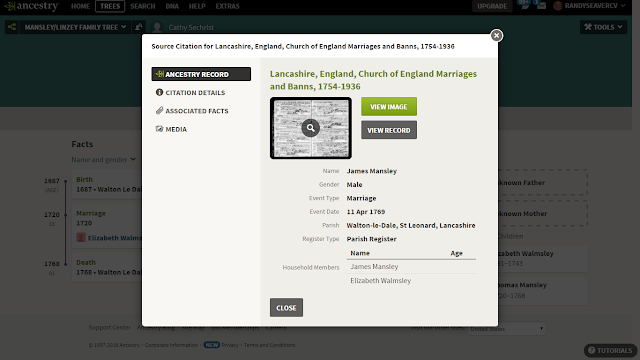Open the messages envelope icon
Viewport: 640px width, 360px height.
541,6
